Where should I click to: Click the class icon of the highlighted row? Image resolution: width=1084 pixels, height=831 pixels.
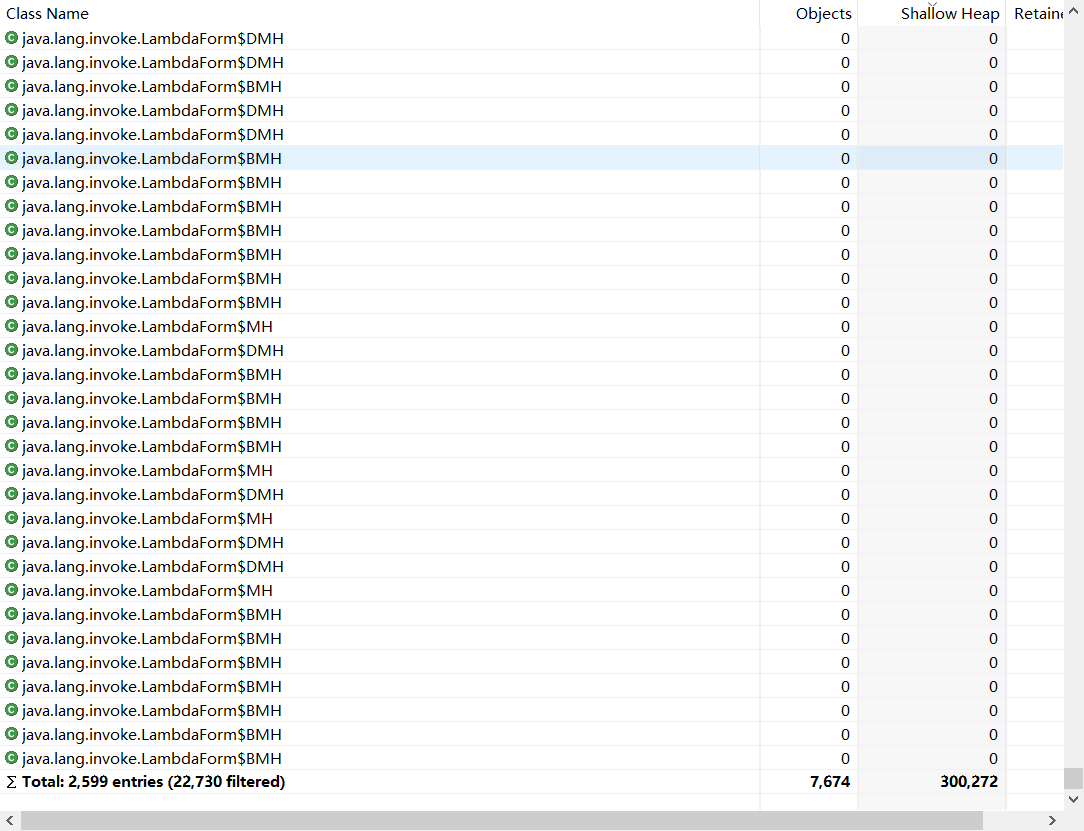[x=11, y=158]
